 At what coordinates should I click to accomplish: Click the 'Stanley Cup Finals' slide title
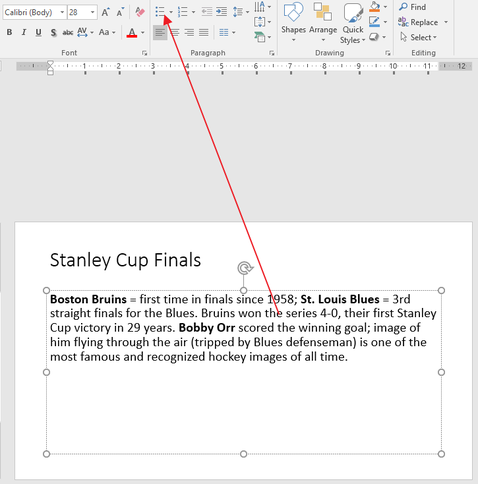click(x=125, y=260)
